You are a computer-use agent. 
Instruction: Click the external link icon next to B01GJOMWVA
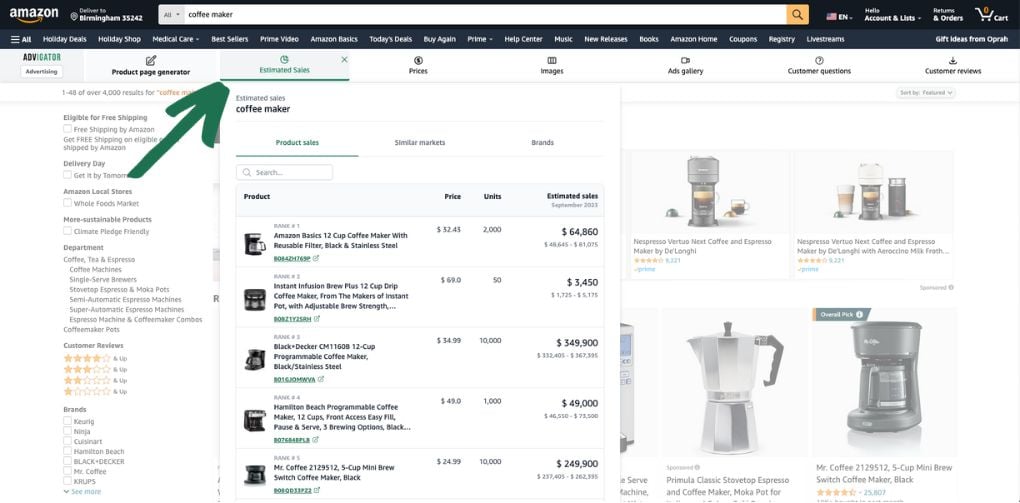(x=321, y=379)
